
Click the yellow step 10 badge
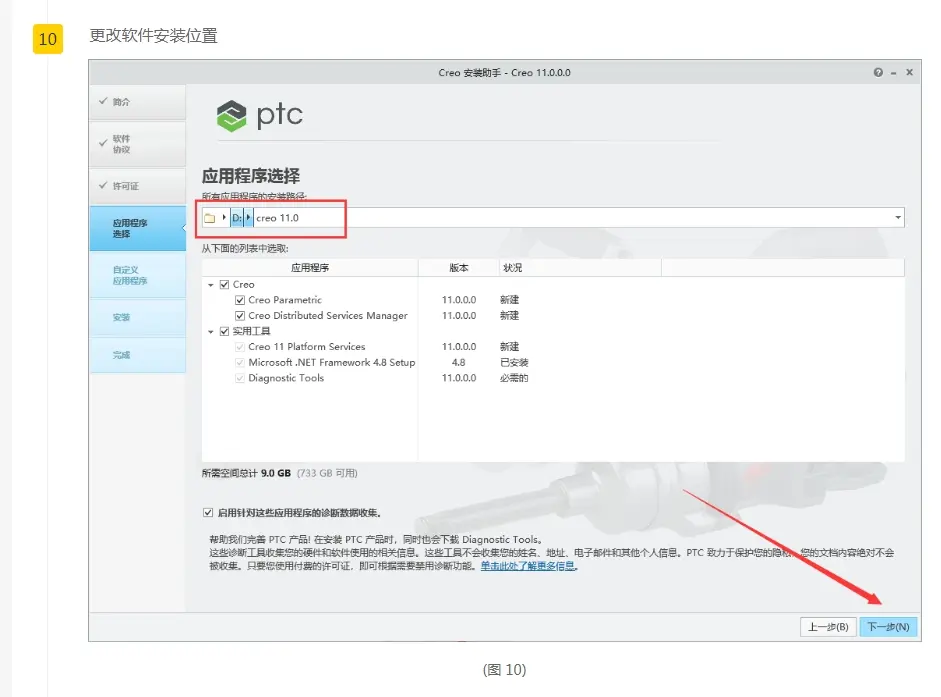point(47,39)
